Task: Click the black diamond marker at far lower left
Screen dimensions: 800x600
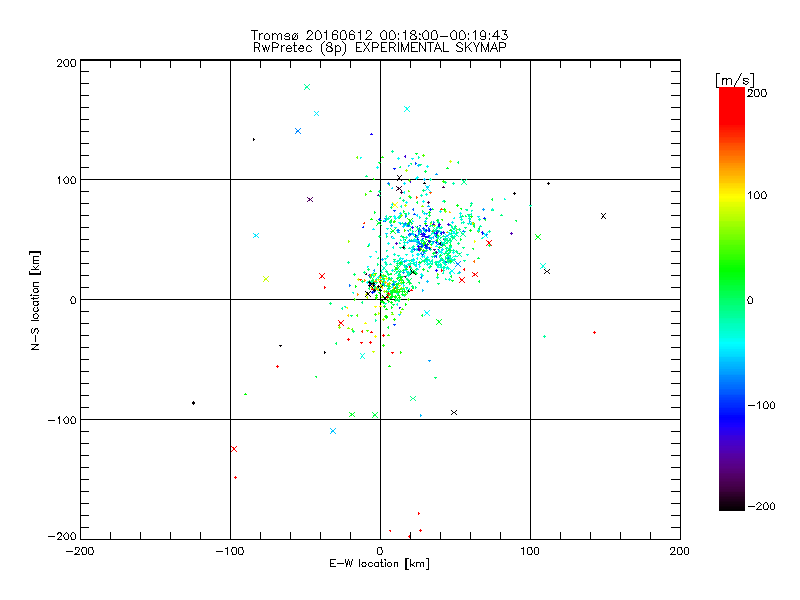Action: click(193, 403)
